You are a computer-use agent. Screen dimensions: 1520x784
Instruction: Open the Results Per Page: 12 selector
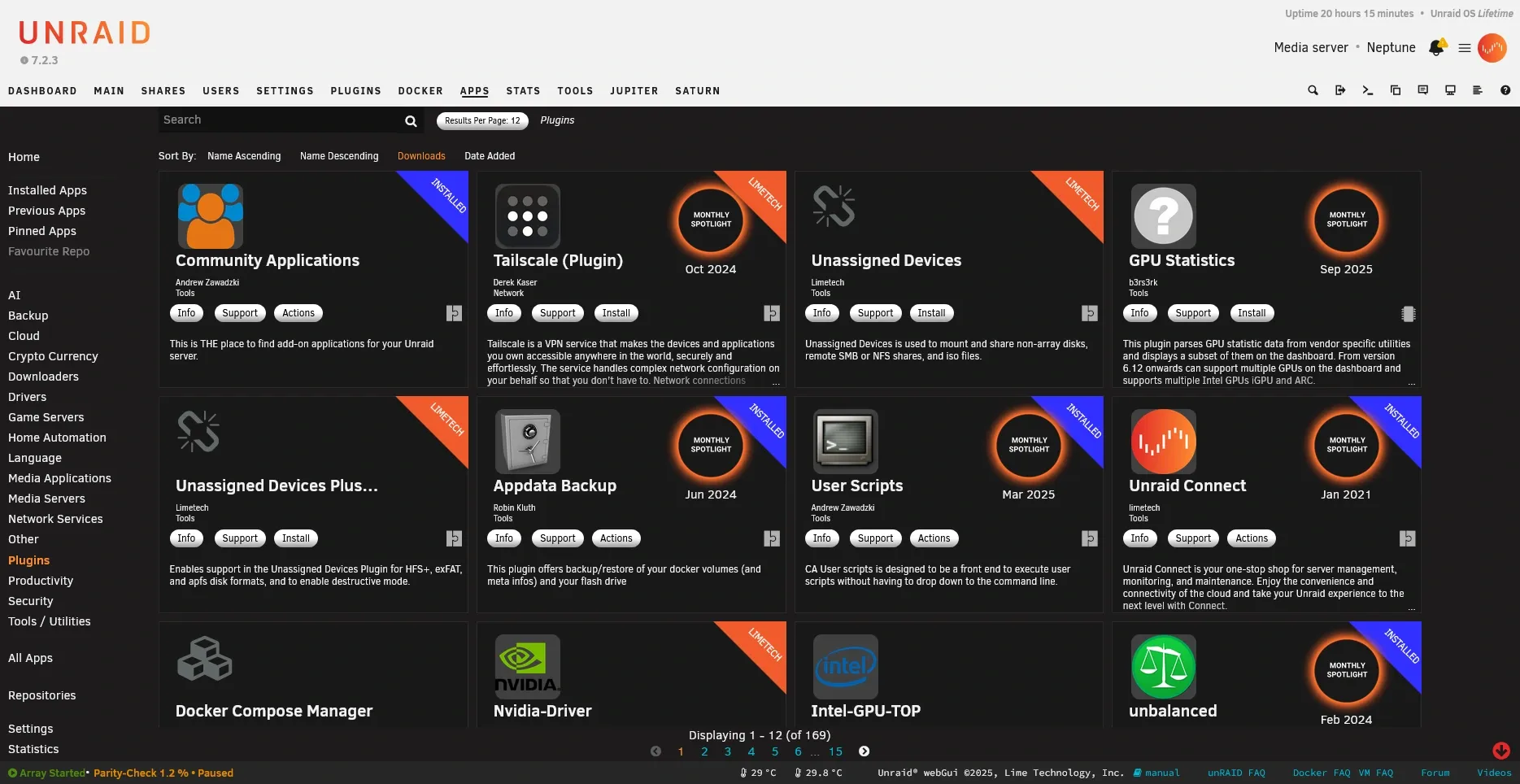[x=482, y=120]
